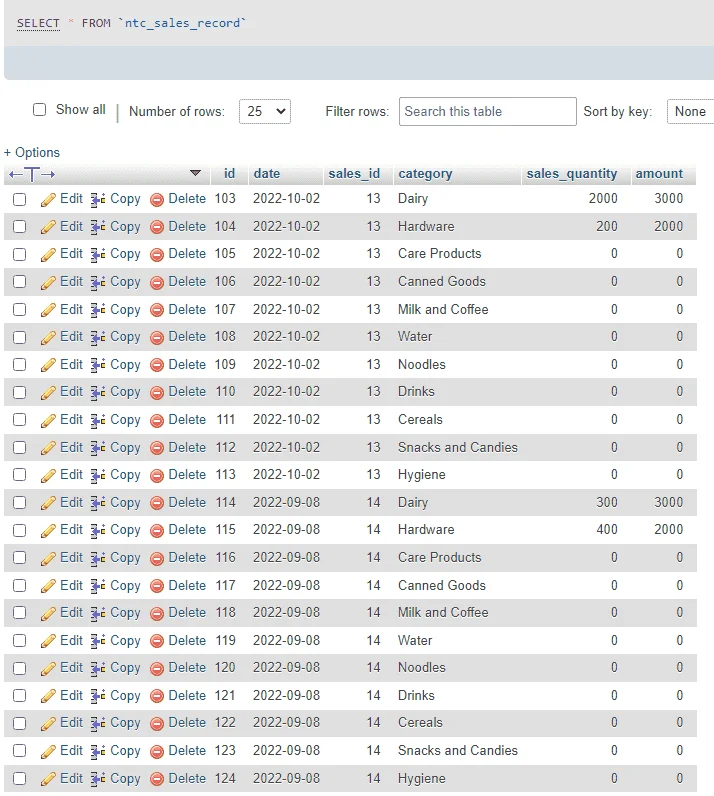Viewport: 714px width, 796px height.
Task: Click the red Delete icon for row 114
Action: pyautogui.click(x=157, y=503)
